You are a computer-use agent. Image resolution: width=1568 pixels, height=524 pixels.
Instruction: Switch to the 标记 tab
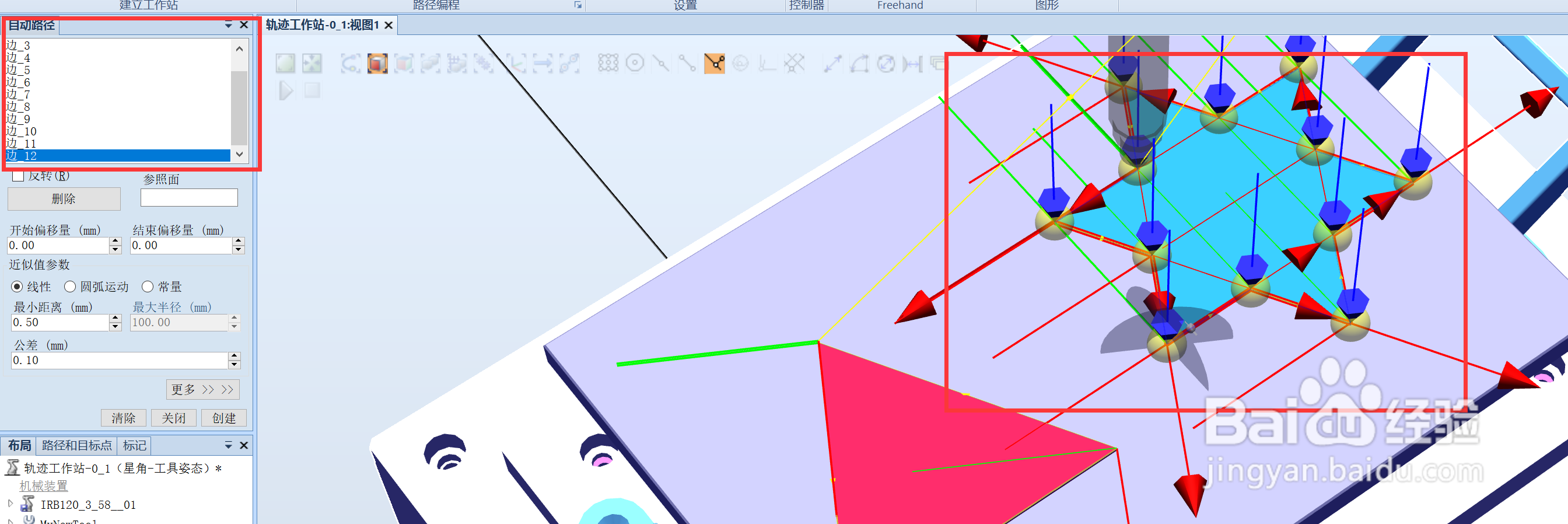(135, 445)
